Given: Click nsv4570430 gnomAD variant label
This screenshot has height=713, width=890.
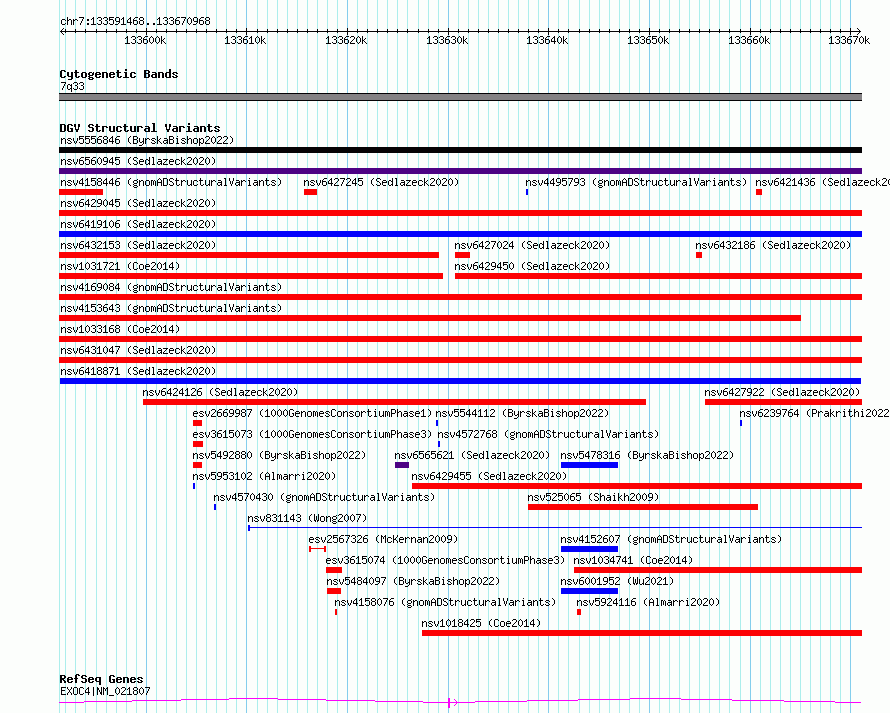Looking at the screenshot, I should (x=324, y=497).
